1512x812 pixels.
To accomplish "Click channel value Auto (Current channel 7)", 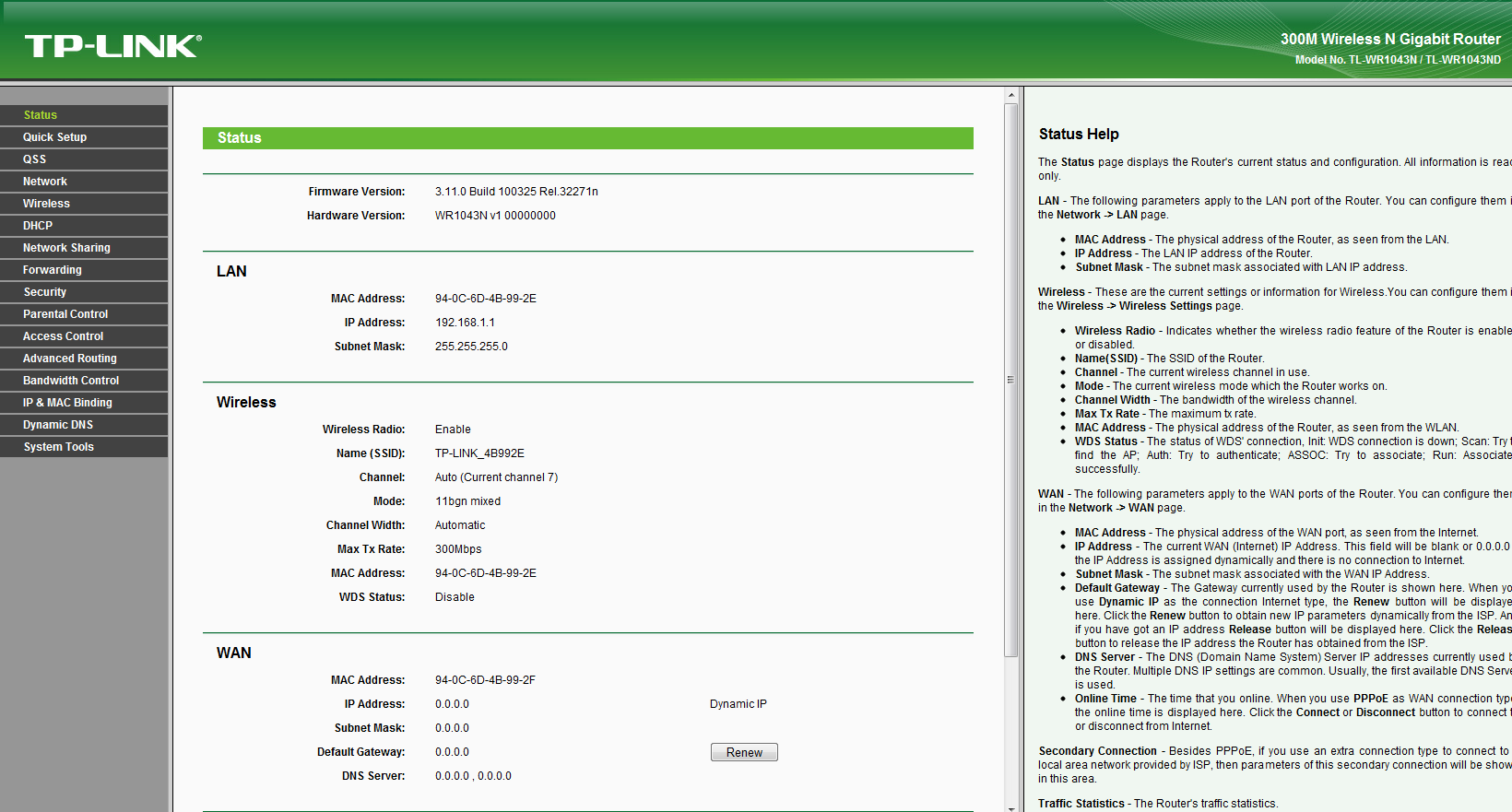I will click(496, 477).
